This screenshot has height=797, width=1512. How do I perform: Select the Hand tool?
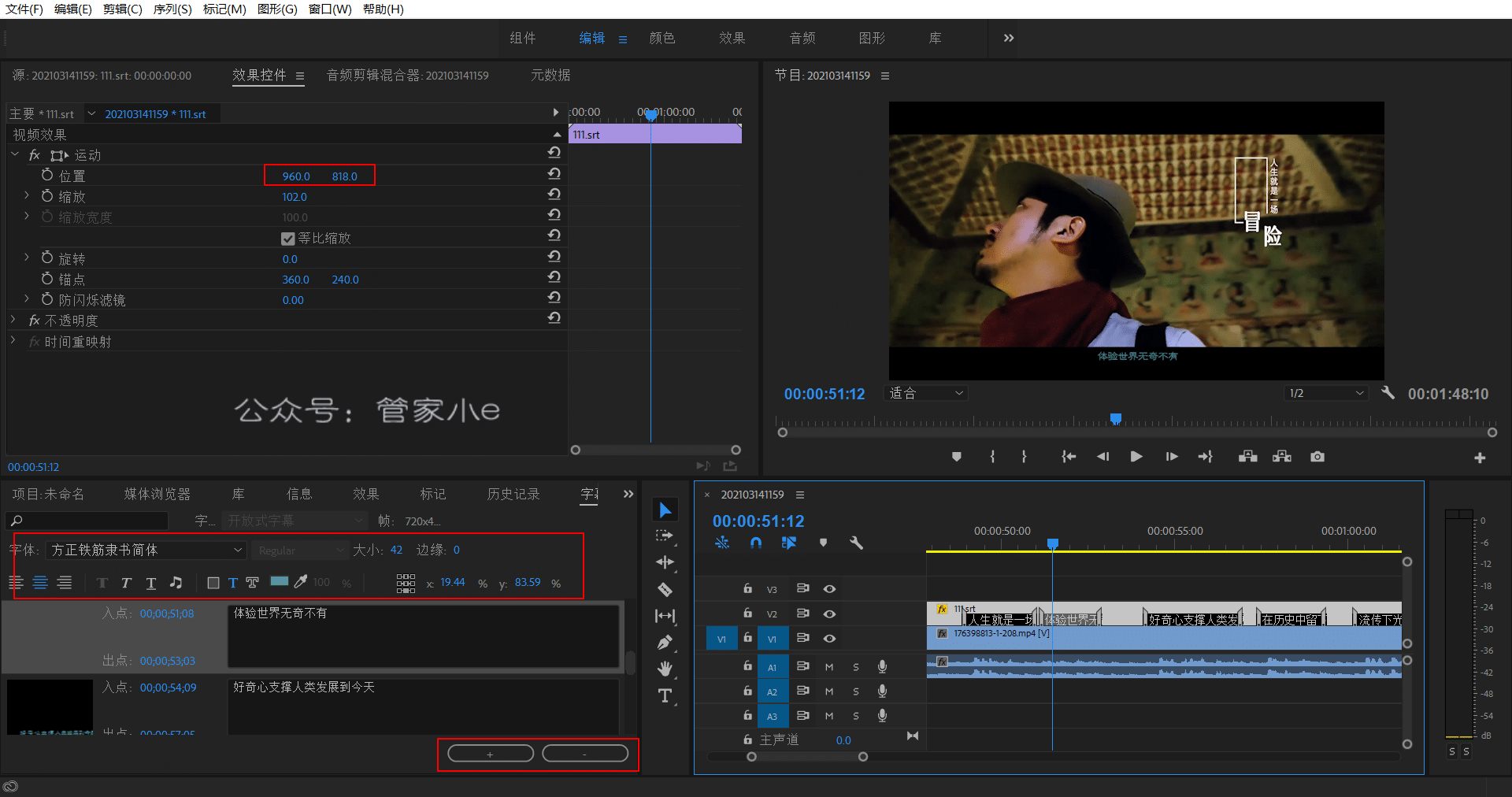click(x=665, y=669)
